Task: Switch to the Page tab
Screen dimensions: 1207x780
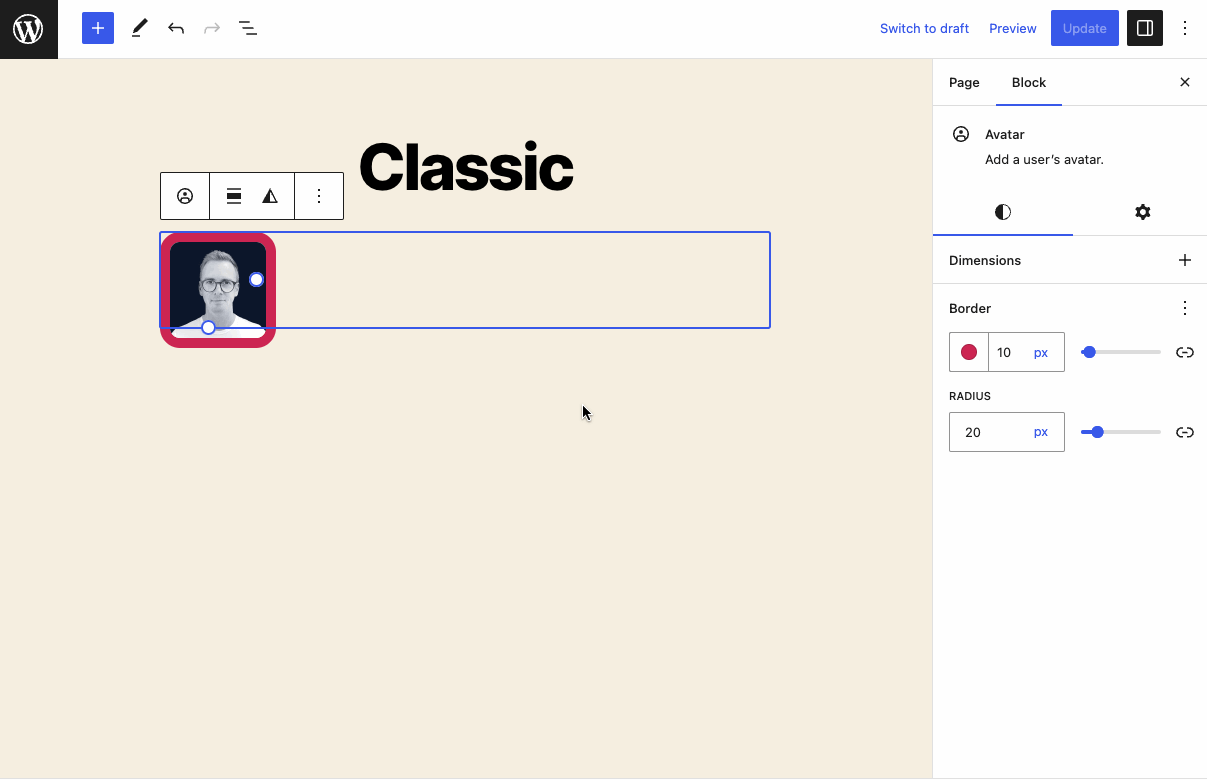Action: pyautogui.click(x=964, y=82)
